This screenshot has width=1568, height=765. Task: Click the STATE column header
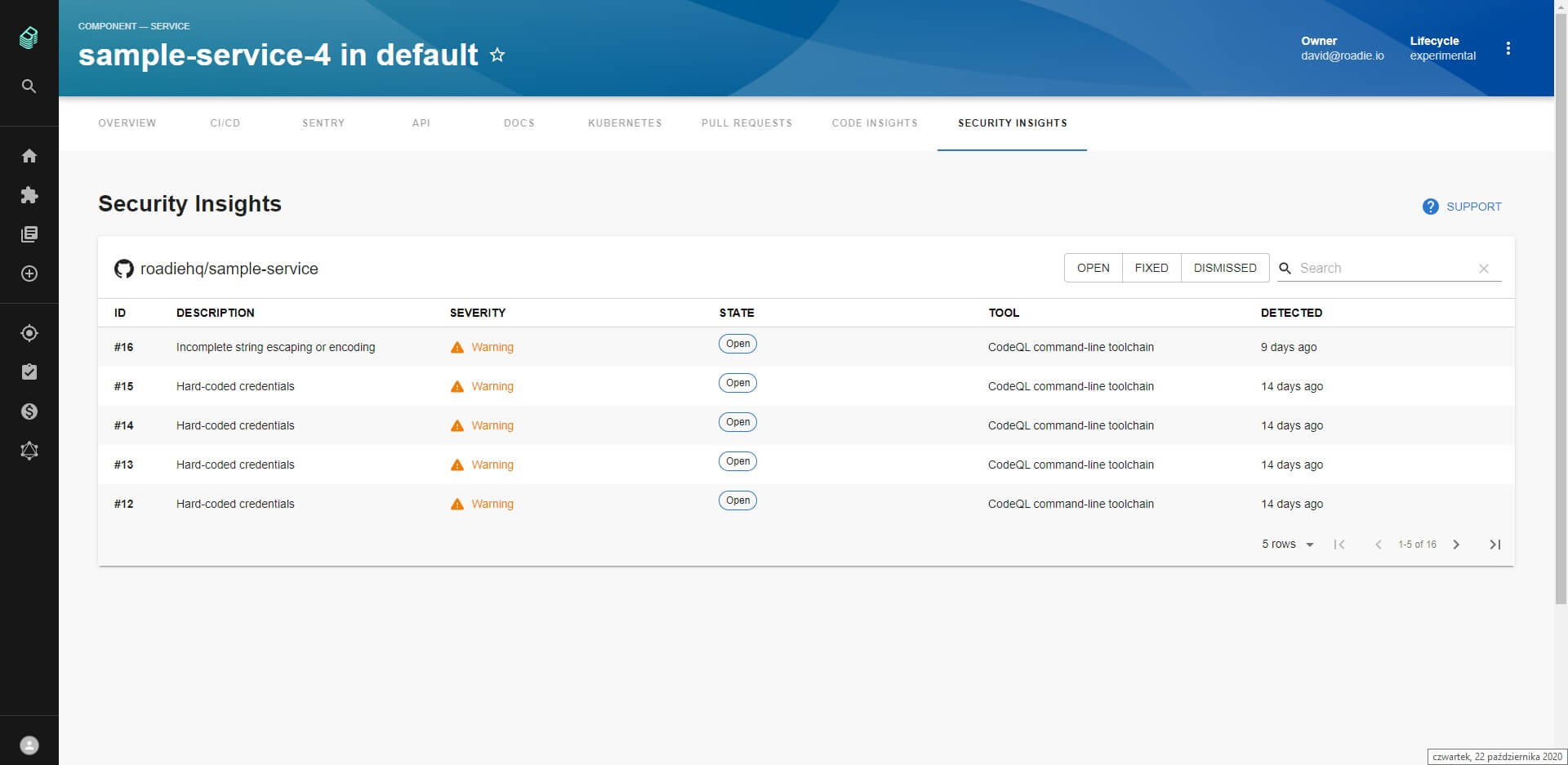[737, 313]
